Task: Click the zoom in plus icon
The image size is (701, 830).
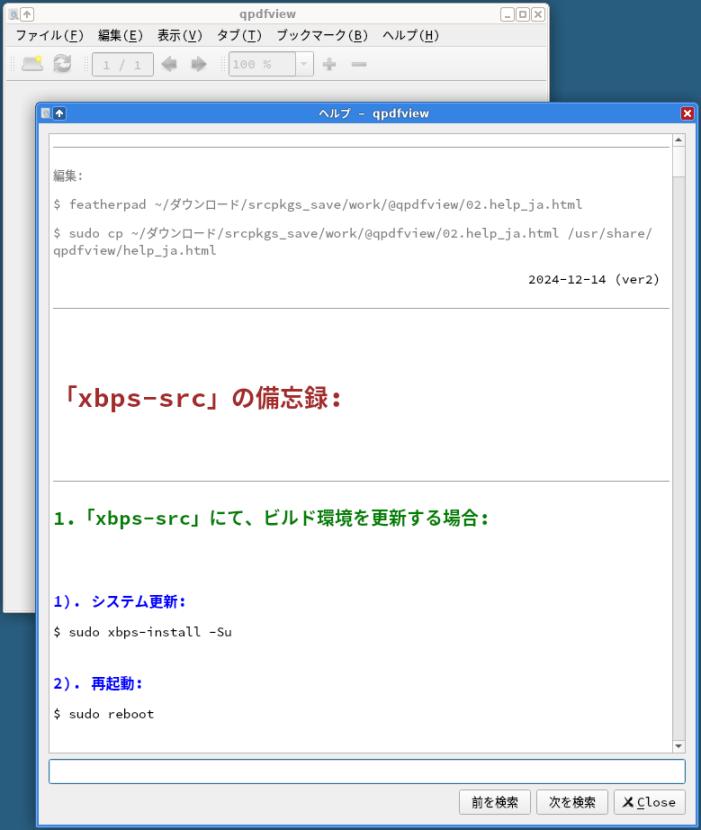Action: (329, 64)
